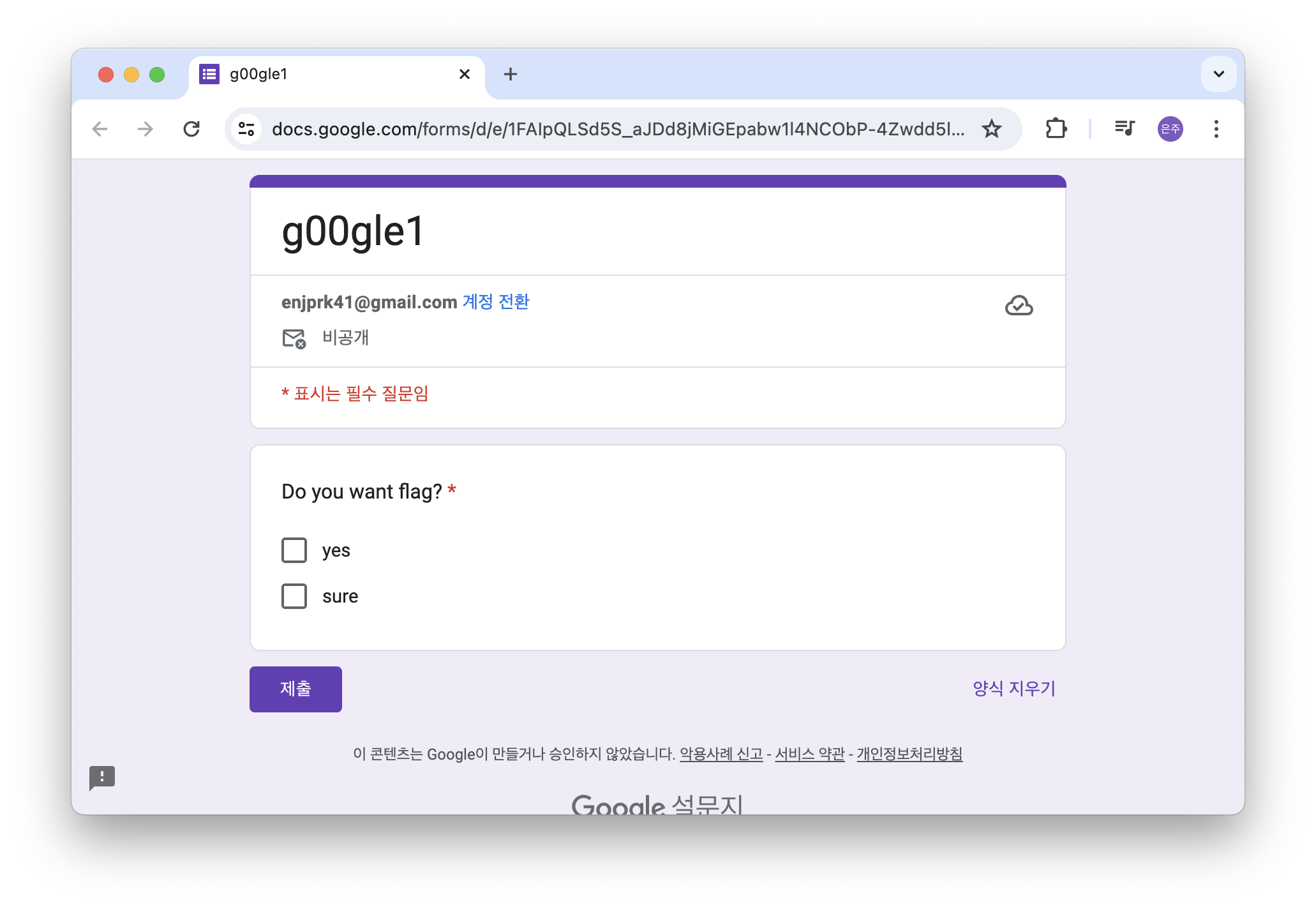Open the 서비스 약관 terms link
This screenshot has height=909, width=1316.
[x=809, y=755]
